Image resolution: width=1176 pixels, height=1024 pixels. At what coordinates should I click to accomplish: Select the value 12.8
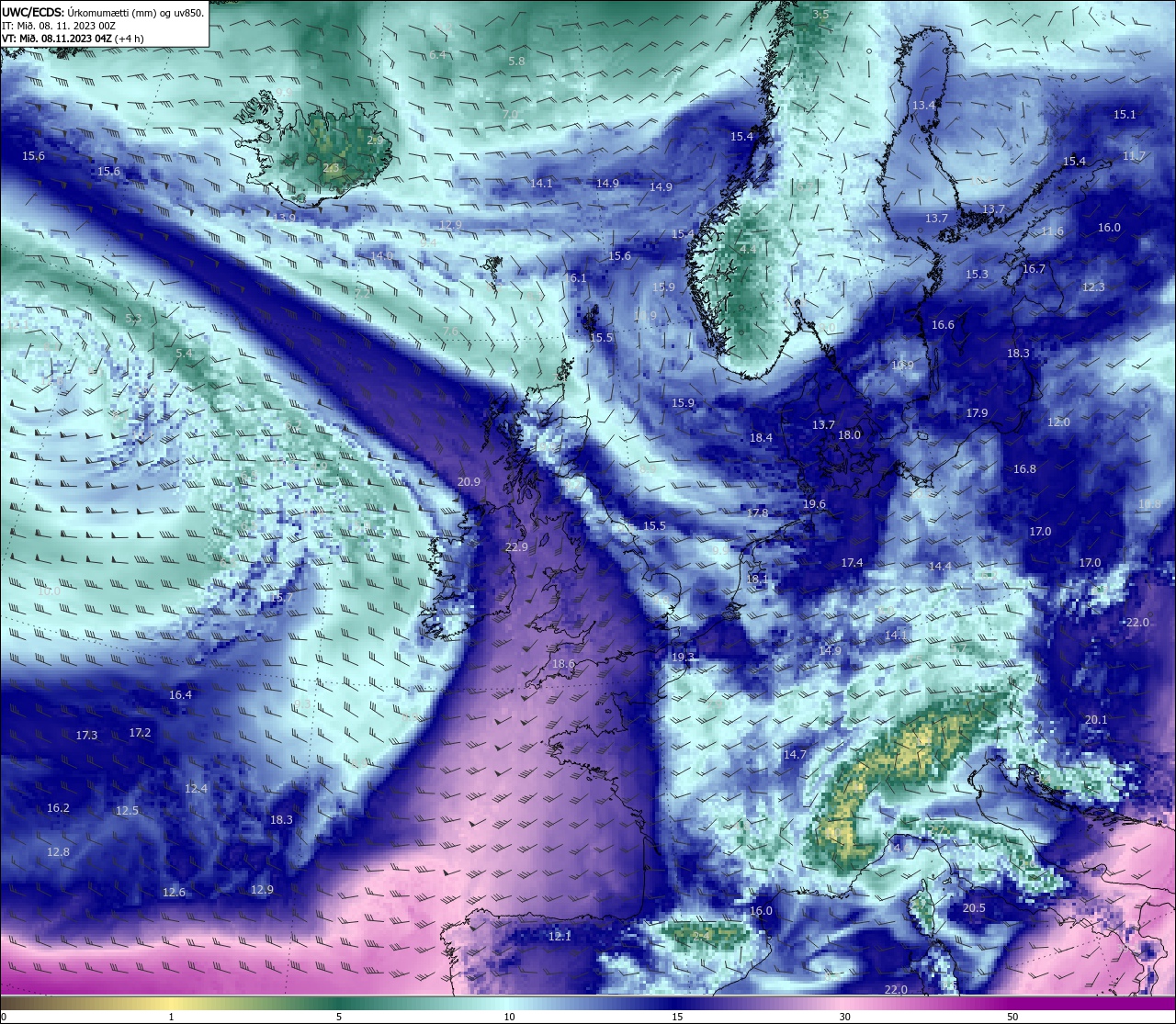[58, 851]
